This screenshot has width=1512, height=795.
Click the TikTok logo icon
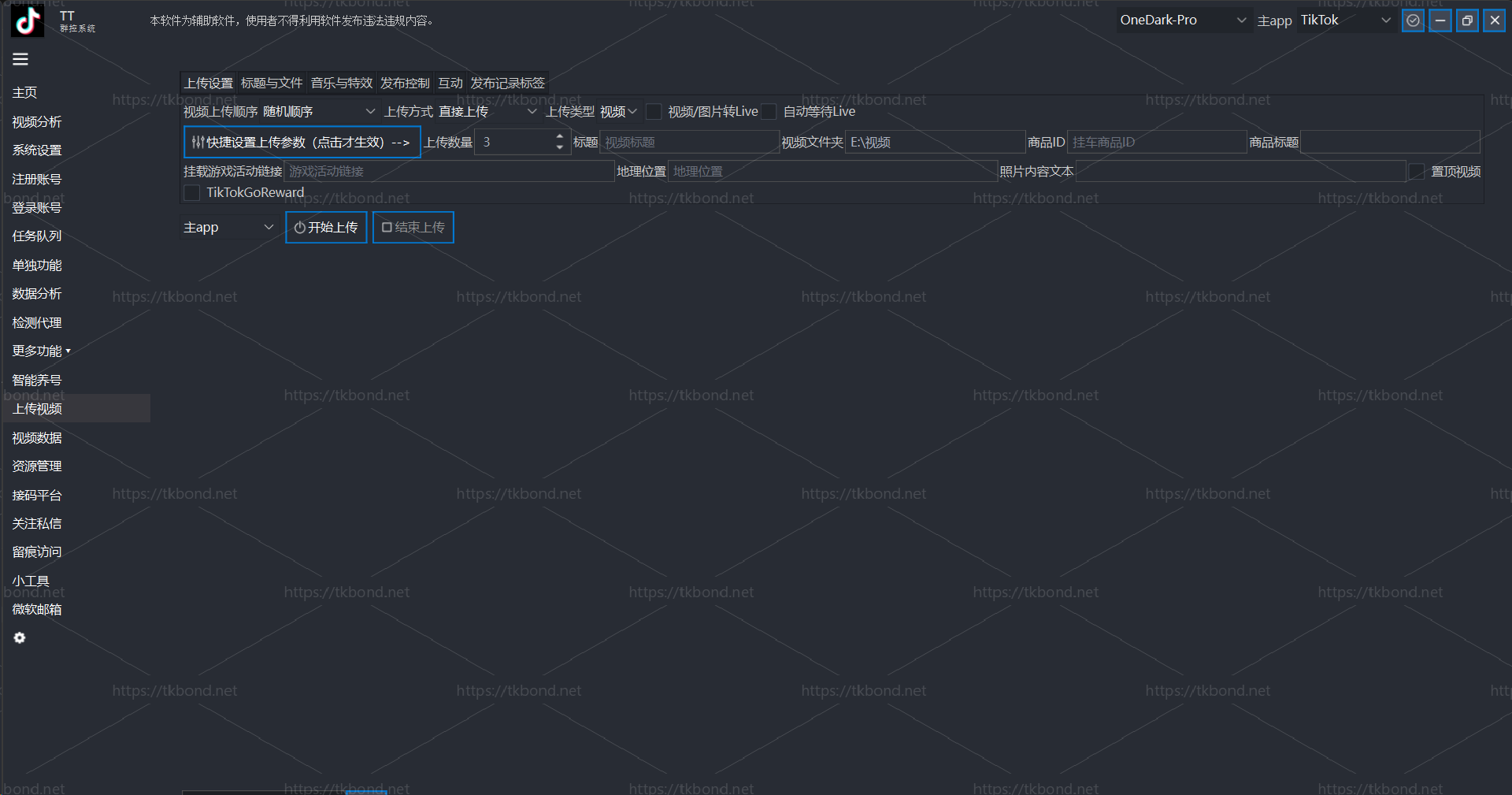pyautogui.click(x=28, y=21)
